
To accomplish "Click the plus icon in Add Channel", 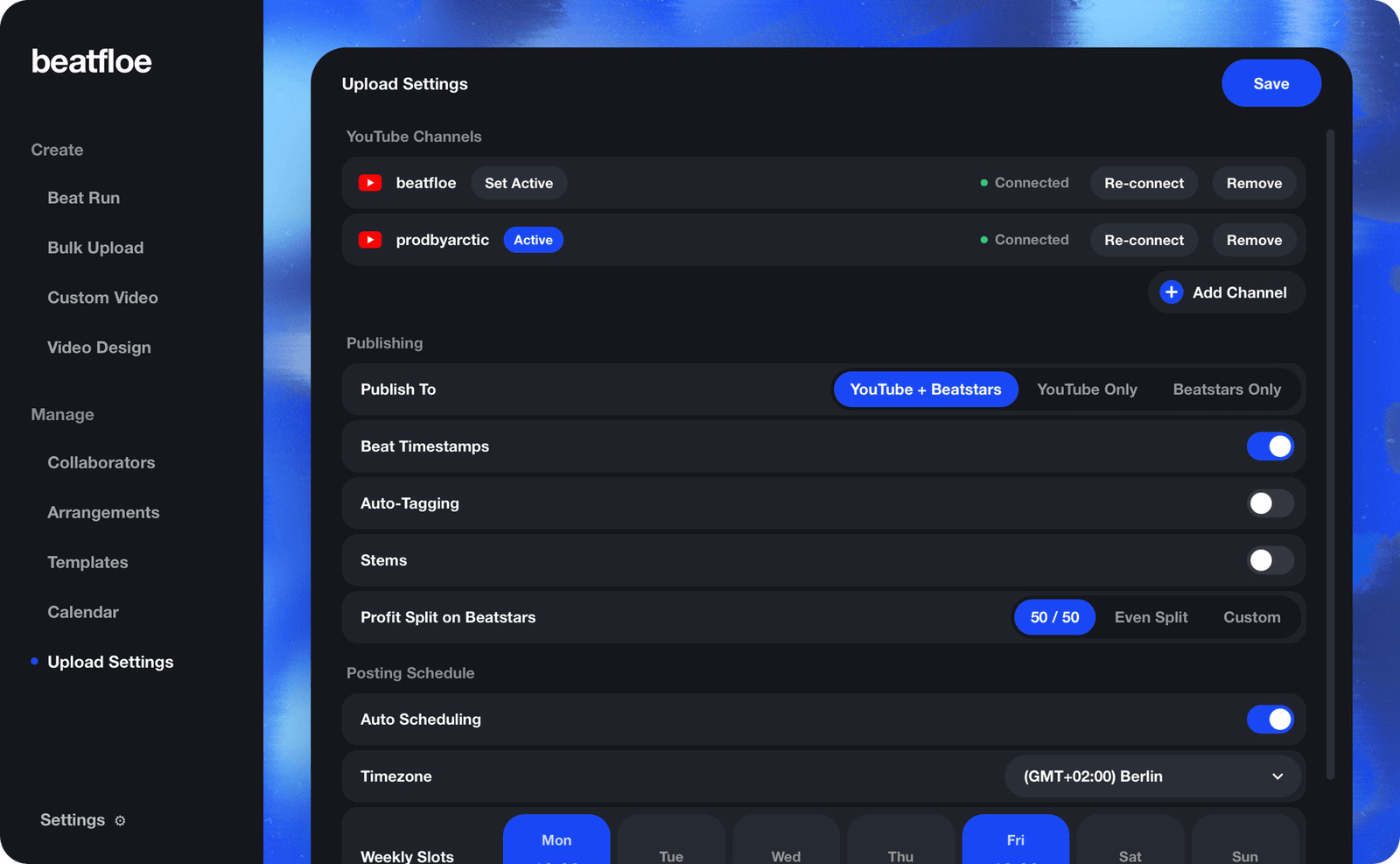I will point(1172,292).
